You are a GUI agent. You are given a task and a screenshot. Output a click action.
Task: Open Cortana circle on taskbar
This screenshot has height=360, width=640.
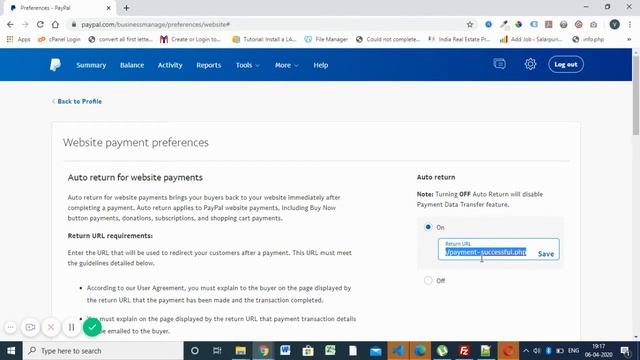click(195, 351)
